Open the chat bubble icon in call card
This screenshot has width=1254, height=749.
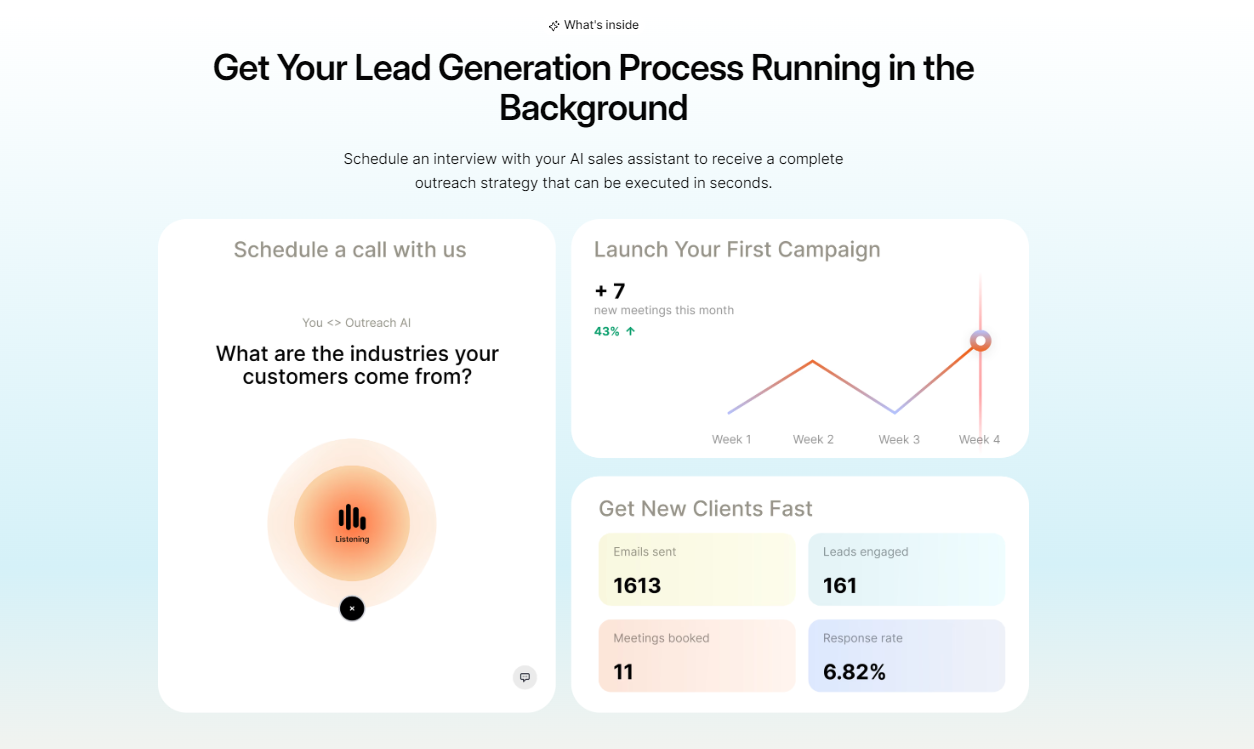[525, 677]
